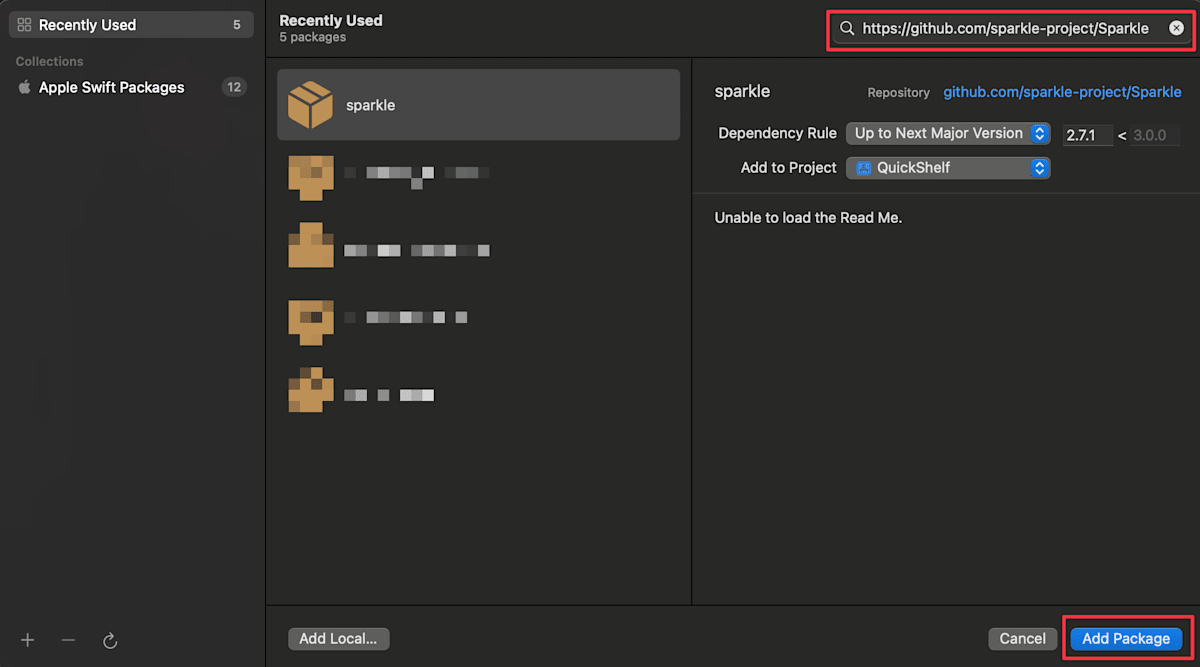Viewport: 1200px width, 667px height.
Task: Select the sparkle package row
Action: click(478, 105)
